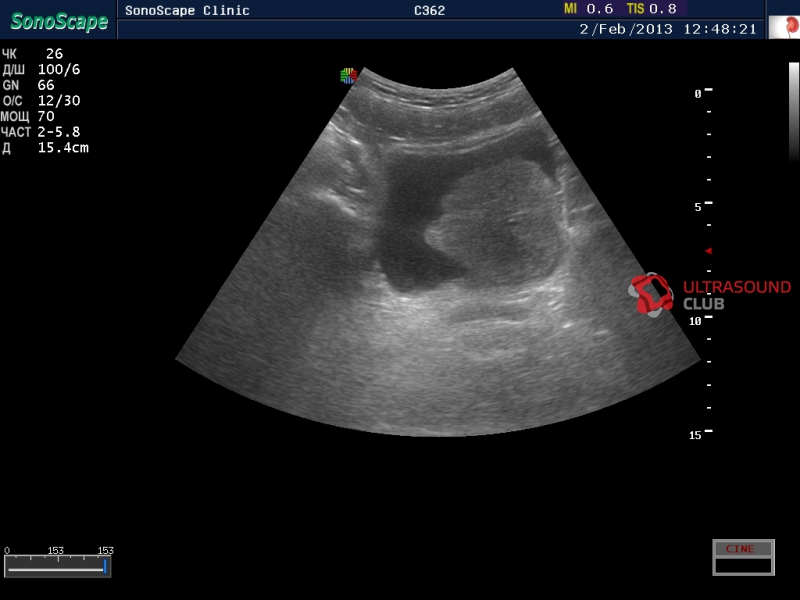800x600 pixels.
Task: Click the cine loop frame slider
Action: (x=57, y=567)
